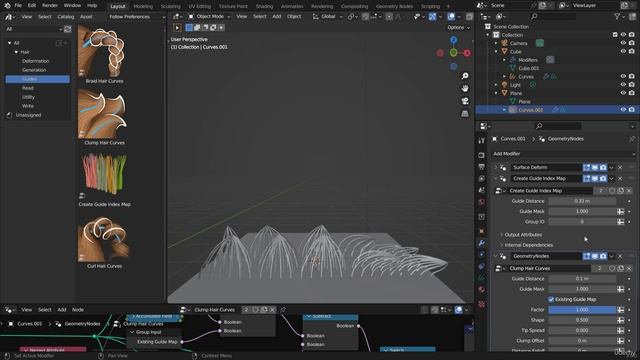Viewport: 640px width, 360px height.
Task: Select the tweak select tool icon in viewport
Action: 177,28
